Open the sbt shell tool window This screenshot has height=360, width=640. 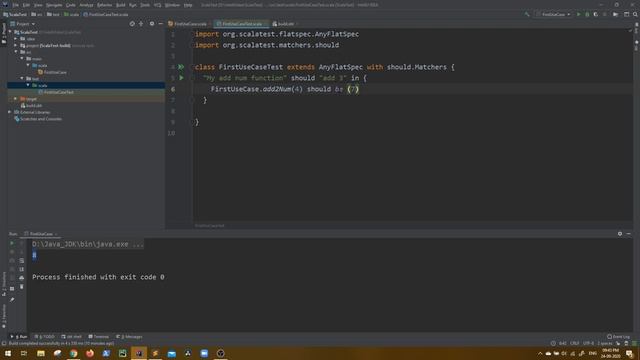71,337
